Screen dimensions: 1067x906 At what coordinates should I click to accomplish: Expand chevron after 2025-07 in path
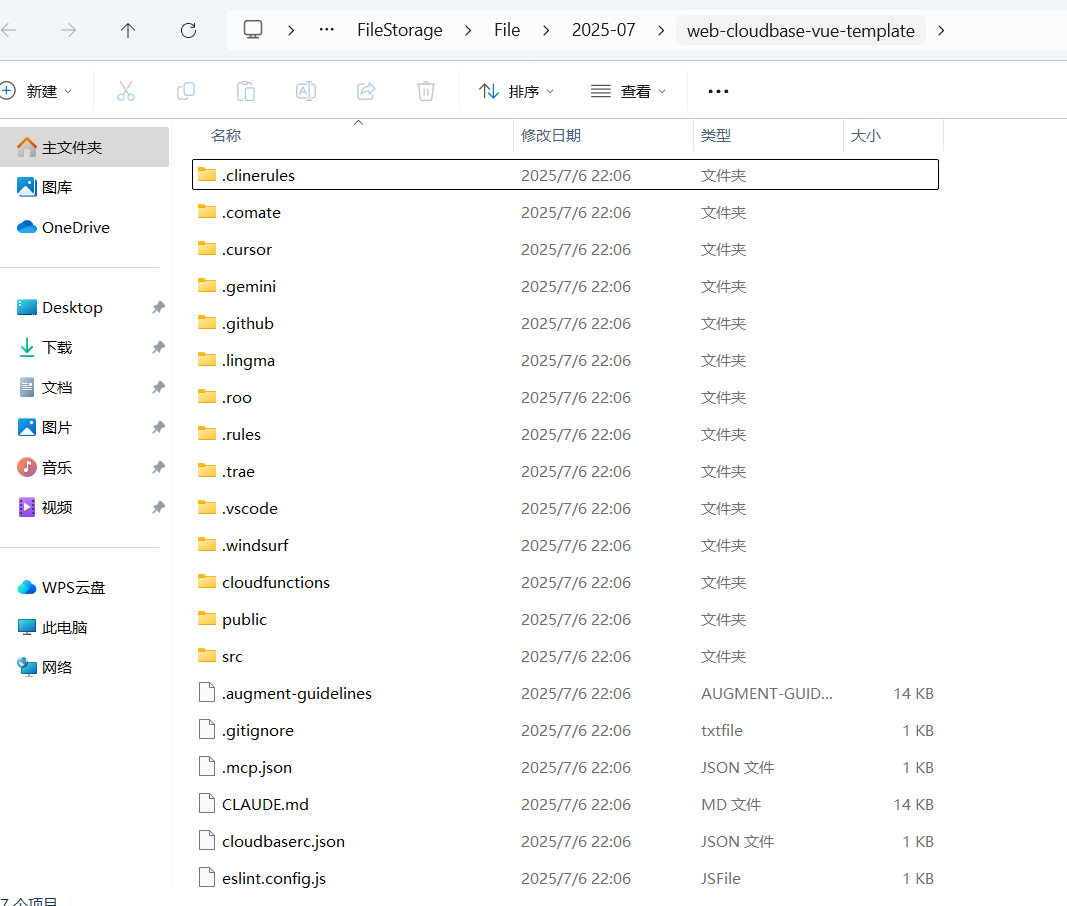661,31
